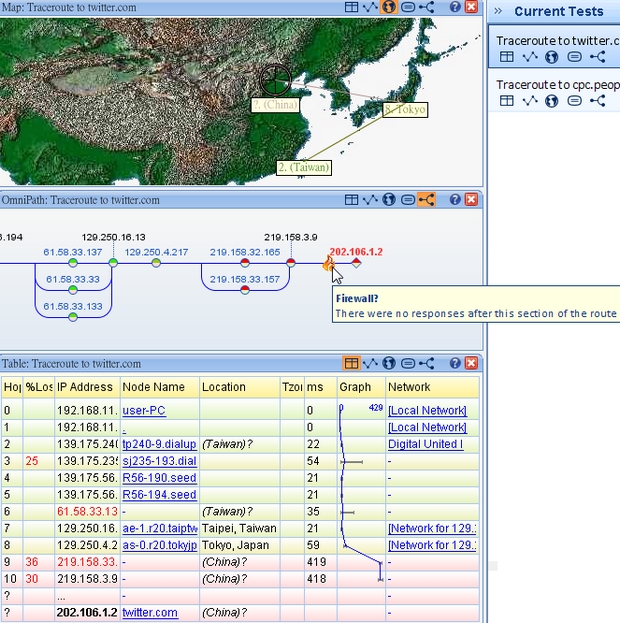The height and width of the screenshot is (623, 620).
Task: Open Table view from OmniPath panel title bar
Action: [351, 199]
